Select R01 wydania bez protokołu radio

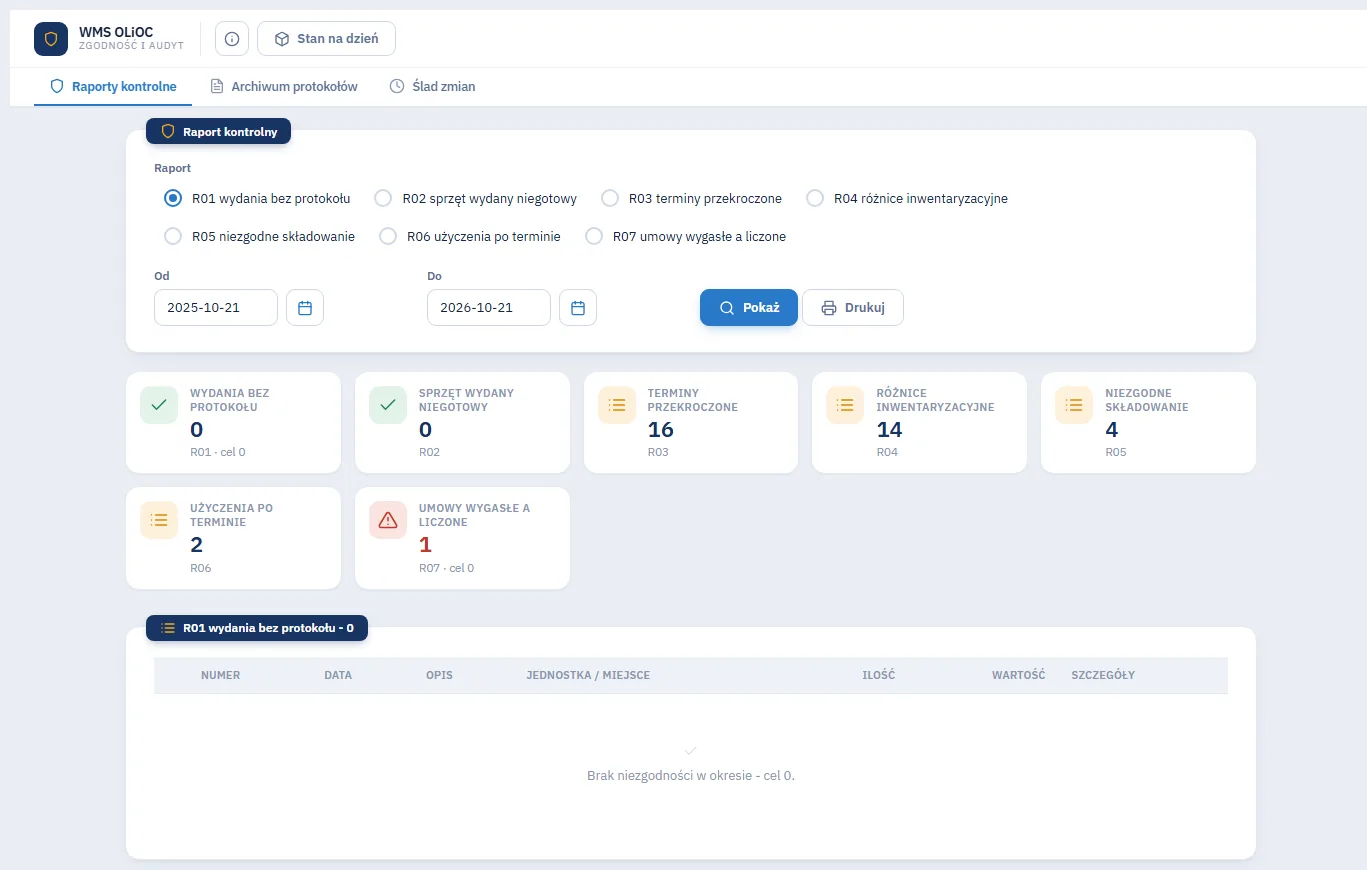172,198
